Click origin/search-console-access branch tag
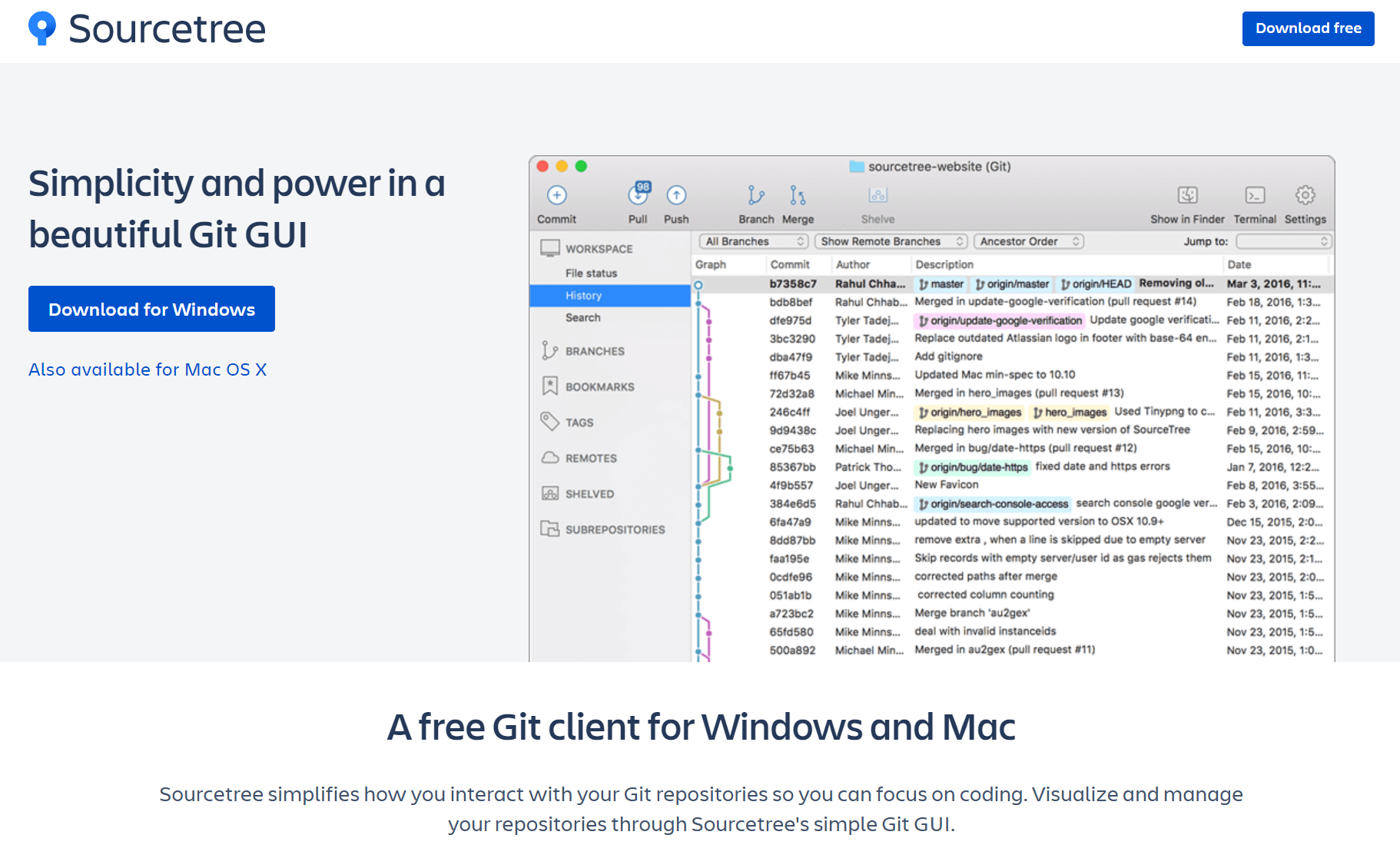1400x868 pixels. tap(993, 504)
